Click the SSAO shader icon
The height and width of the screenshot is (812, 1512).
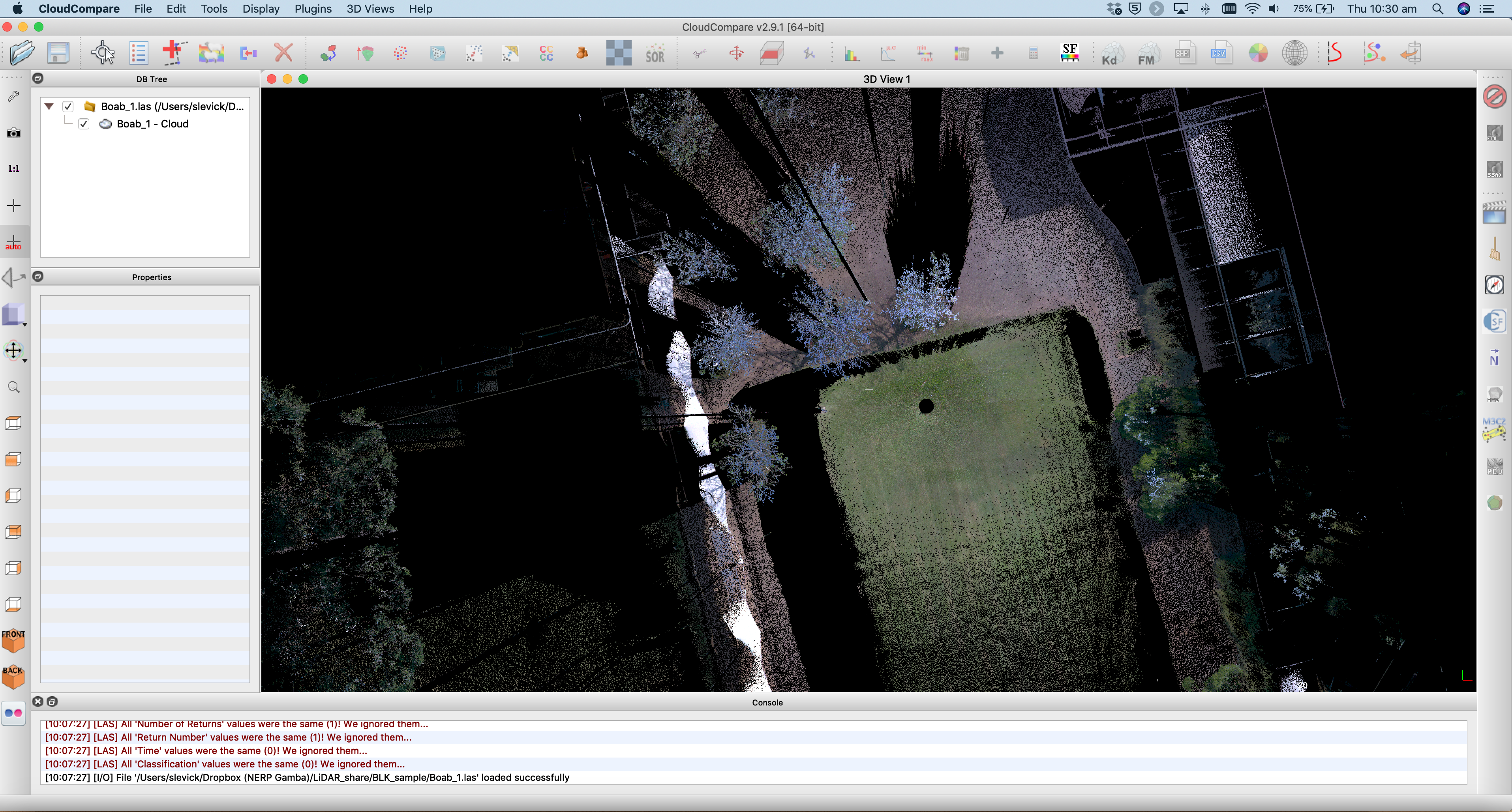[x=1494, y=170]
